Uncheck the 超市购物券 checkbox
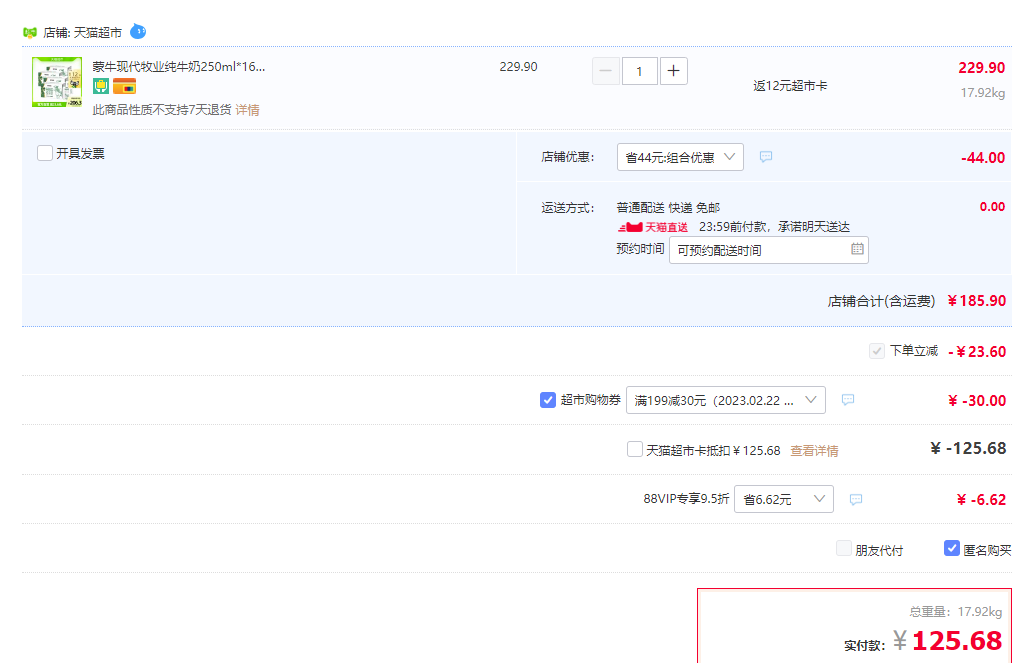The width and height of the screenshot is (1034, 663). point(547,400)
